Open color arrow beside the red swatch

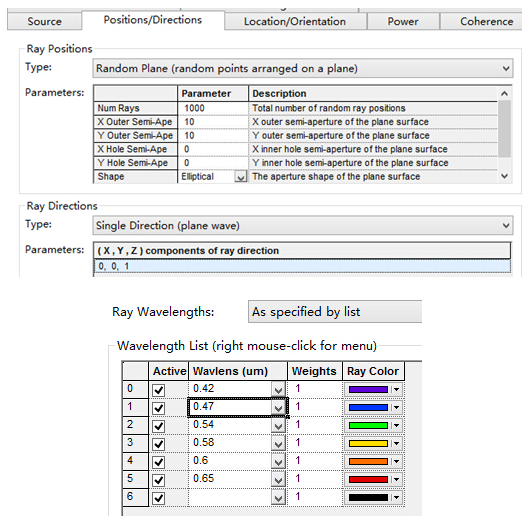click(x=396, y=479)
